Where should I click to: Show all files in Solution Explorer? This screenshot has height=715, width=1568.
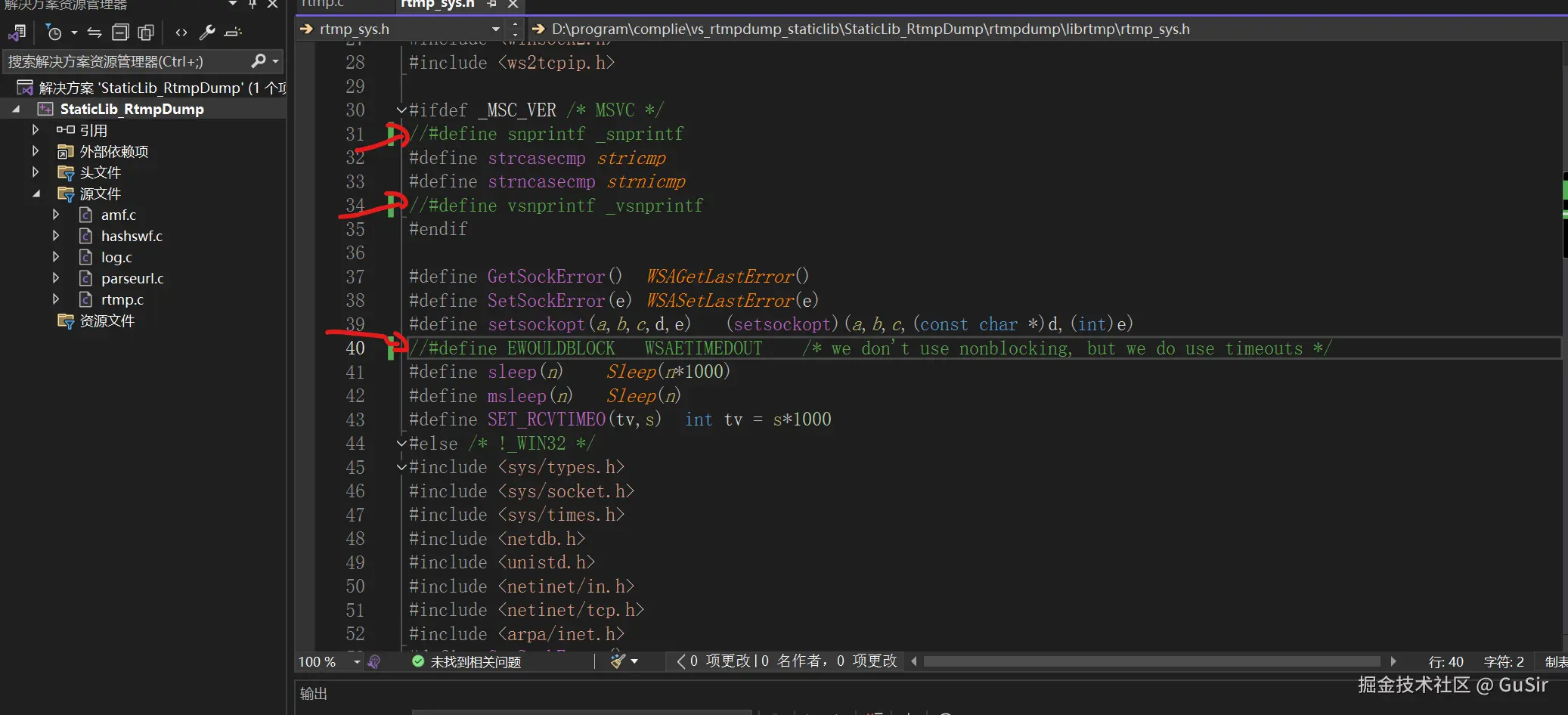pos(146,32)
